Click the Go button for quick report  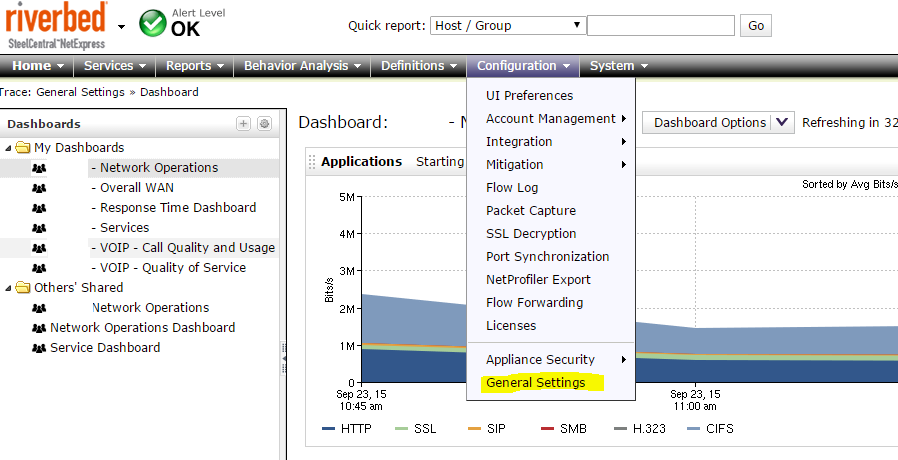(755, 26)
